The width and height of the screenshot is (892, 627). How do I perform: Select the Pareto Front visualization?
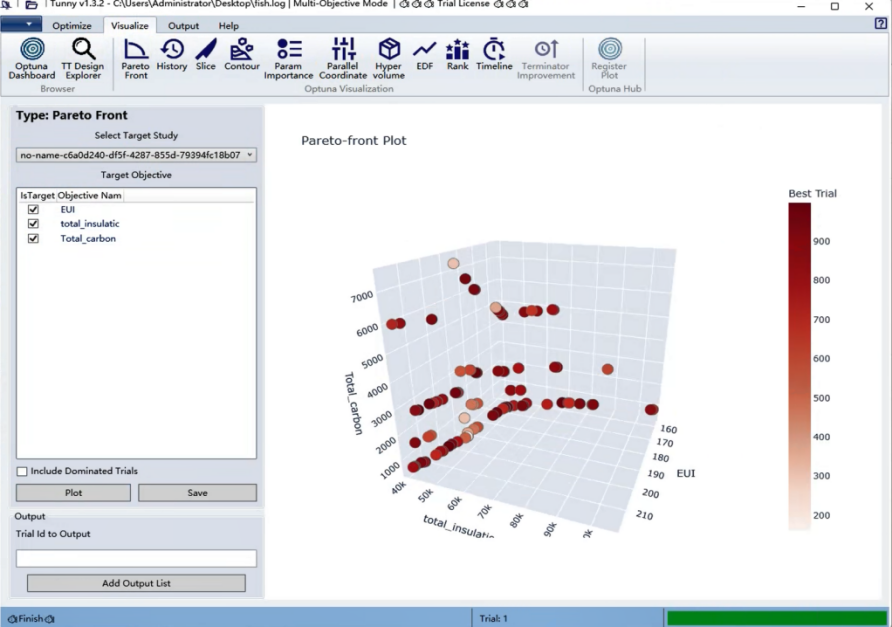[135, 58]
